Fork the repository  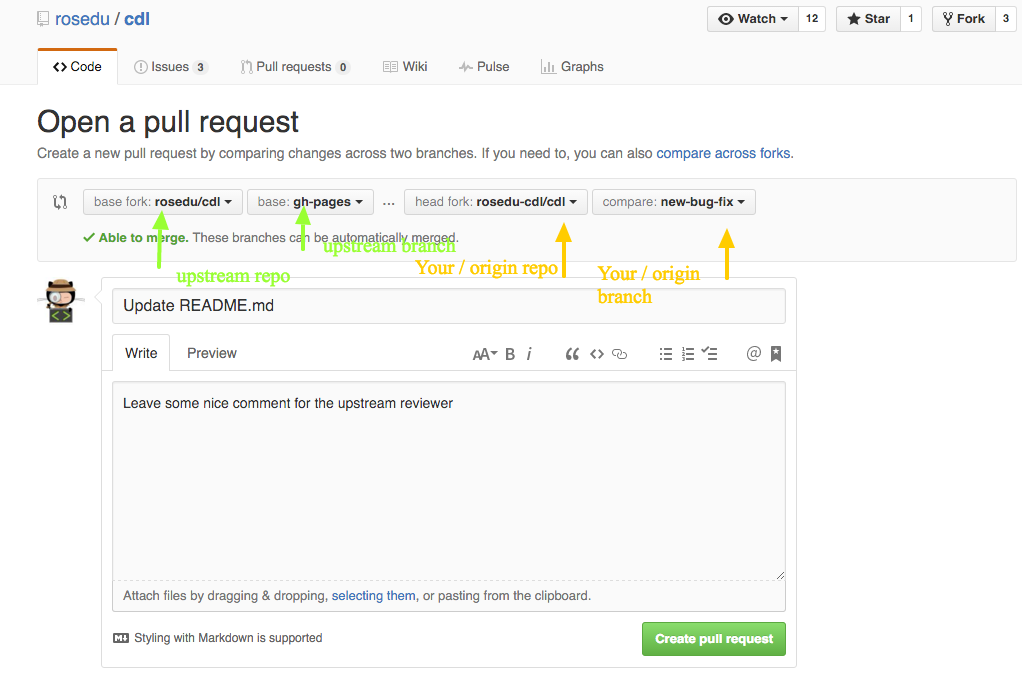coord(964,19)
